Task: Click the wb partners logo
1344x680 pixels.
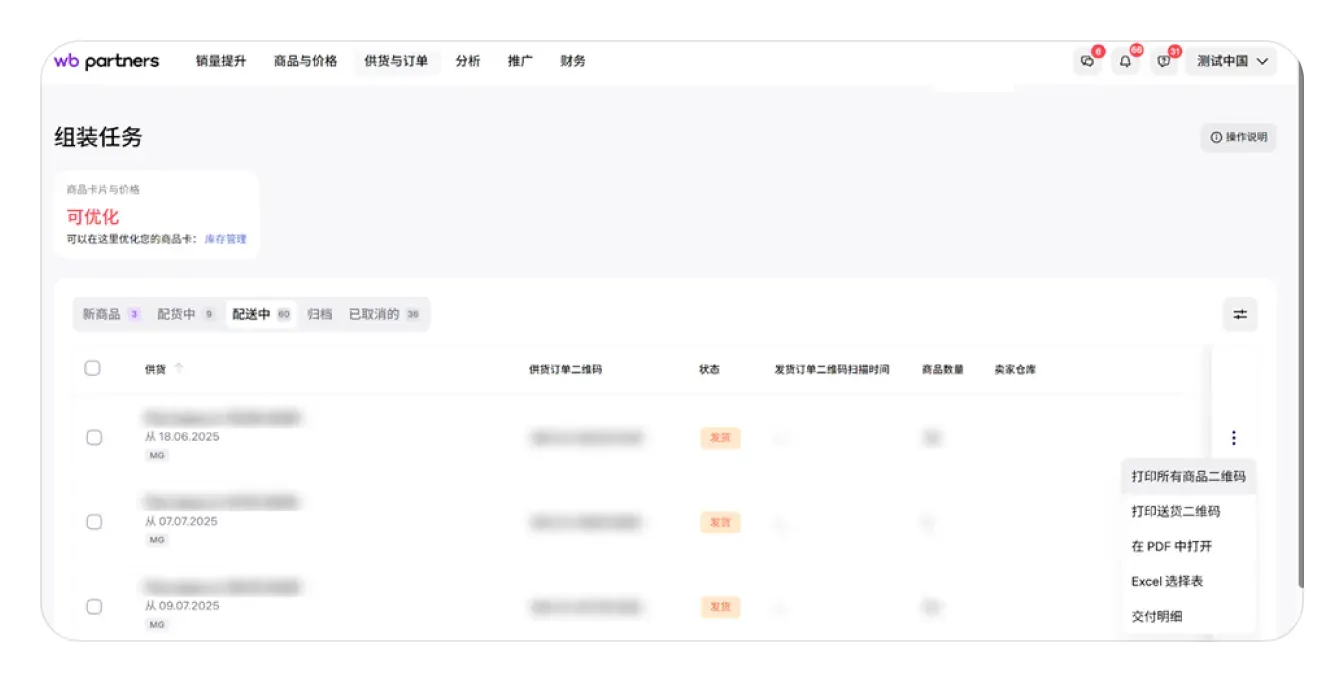Action: click(x=106, y=61)
